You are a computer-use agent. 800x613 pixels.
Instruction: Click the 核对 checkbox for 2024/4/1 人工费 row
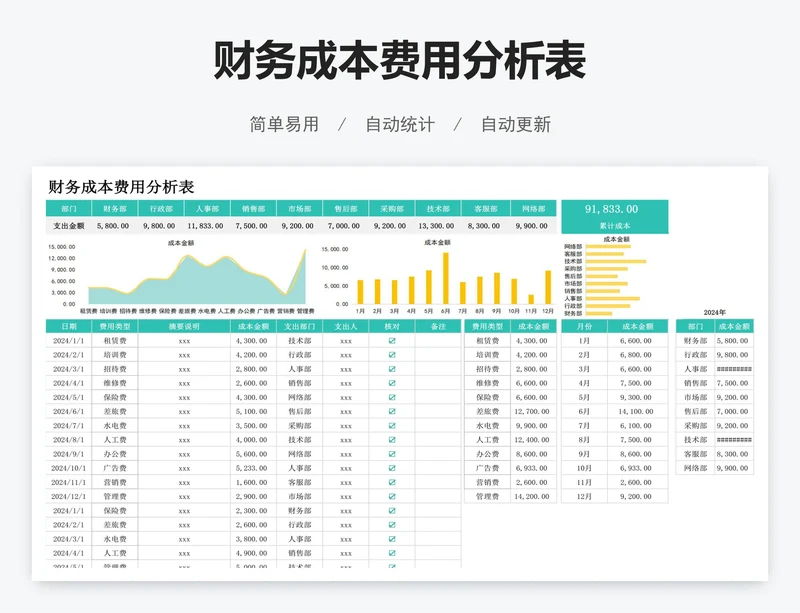pos(392,553)
